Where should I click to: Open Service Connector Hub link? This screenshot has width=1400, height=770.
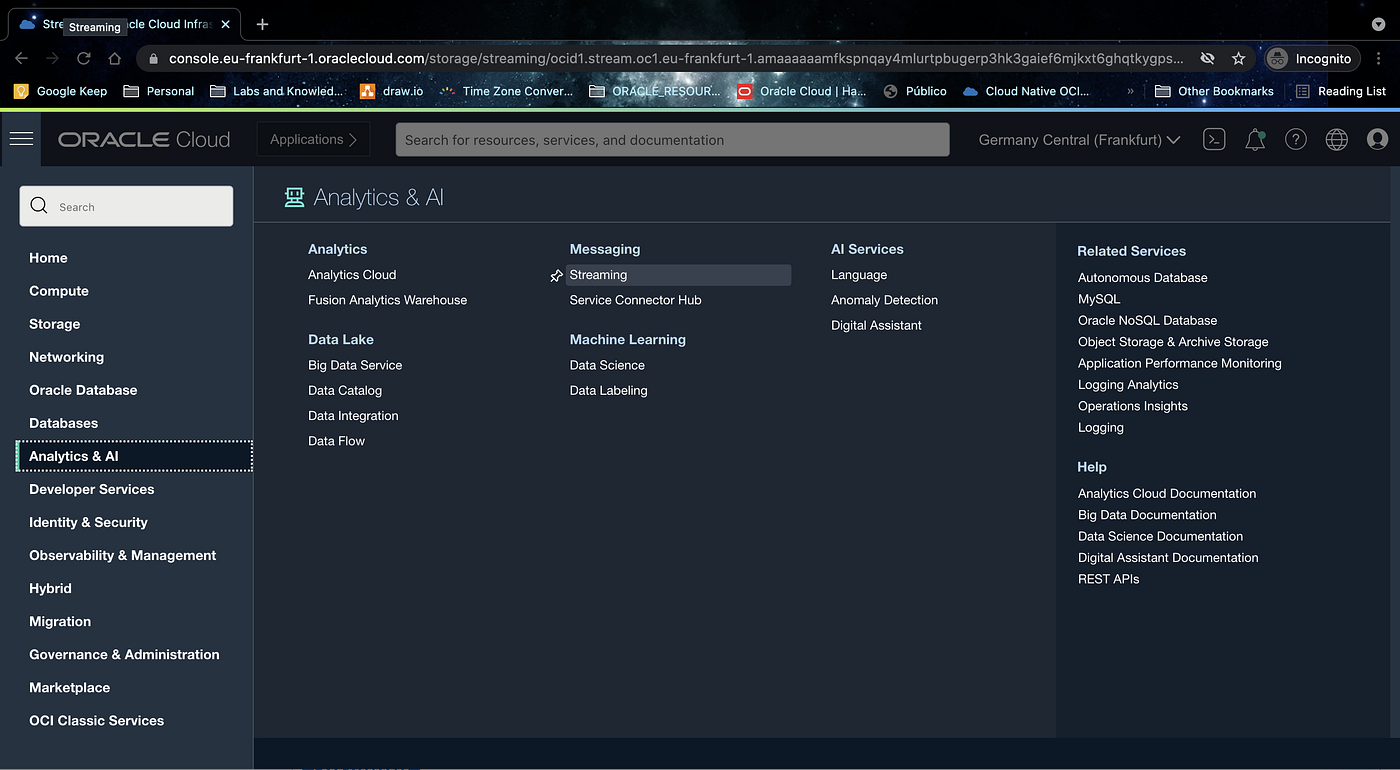point(635,300)
